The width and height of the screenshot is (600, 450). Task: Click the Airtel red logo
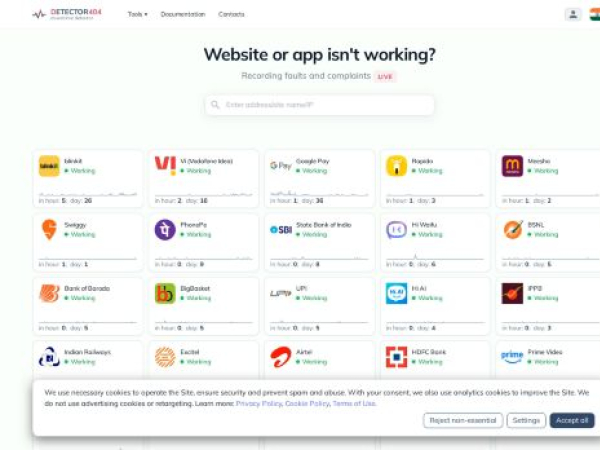tap(281, 357)
